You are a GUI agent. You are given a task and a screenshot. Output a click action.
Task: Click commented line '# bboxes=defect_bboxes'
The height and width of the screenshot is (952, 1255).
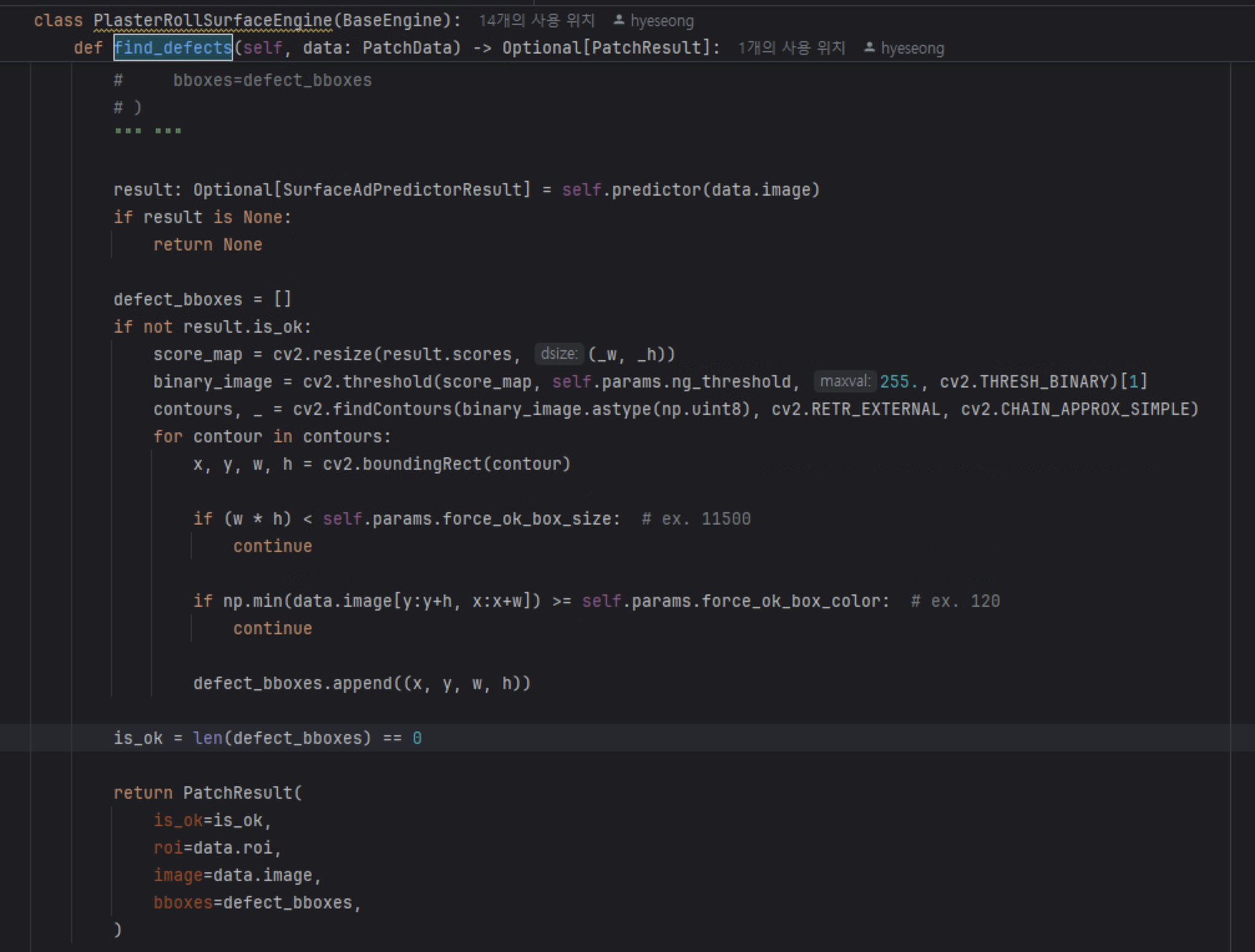click(x=242, y=80)
